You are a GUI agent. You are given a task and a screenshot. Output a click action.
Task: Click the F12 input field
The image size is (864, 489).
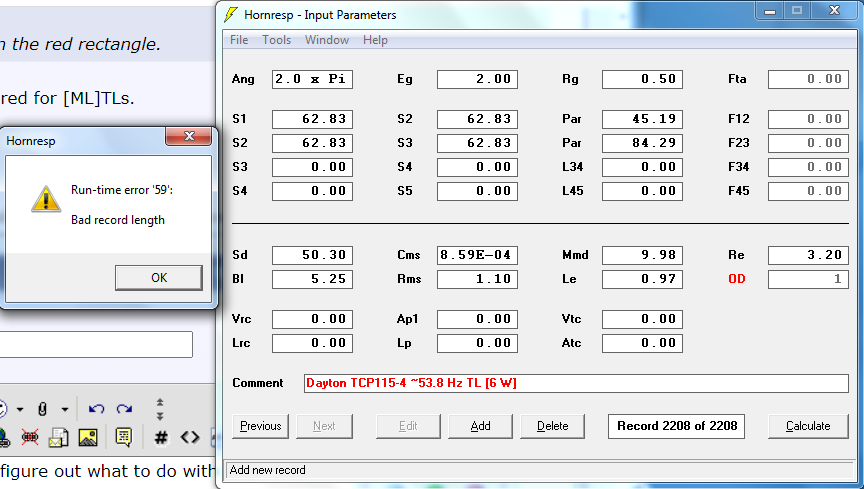point(808,119)
